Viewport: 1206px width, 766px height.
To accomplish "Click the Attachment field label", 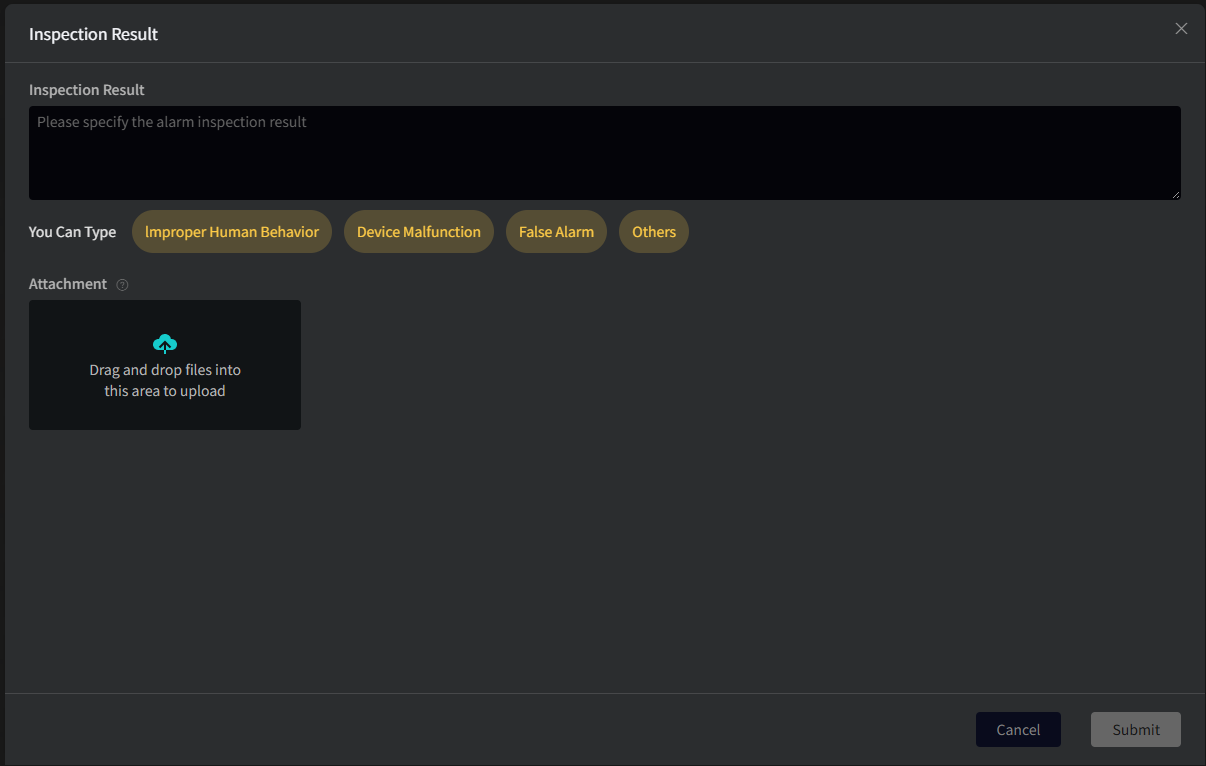I will click(68, 284).
